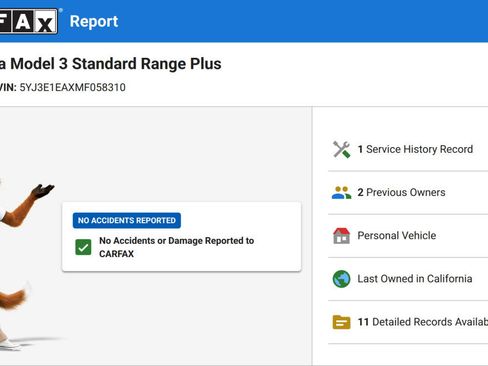Screen dimensions: 488x366
Task: Click the house icon for personal vehicle
Action: tap(341, 236)
